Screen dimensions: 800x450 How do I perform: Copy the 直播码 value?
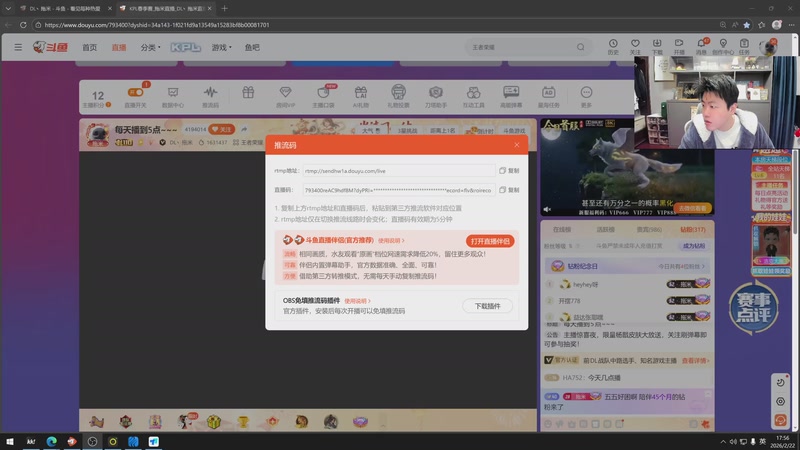coord(509,190)
